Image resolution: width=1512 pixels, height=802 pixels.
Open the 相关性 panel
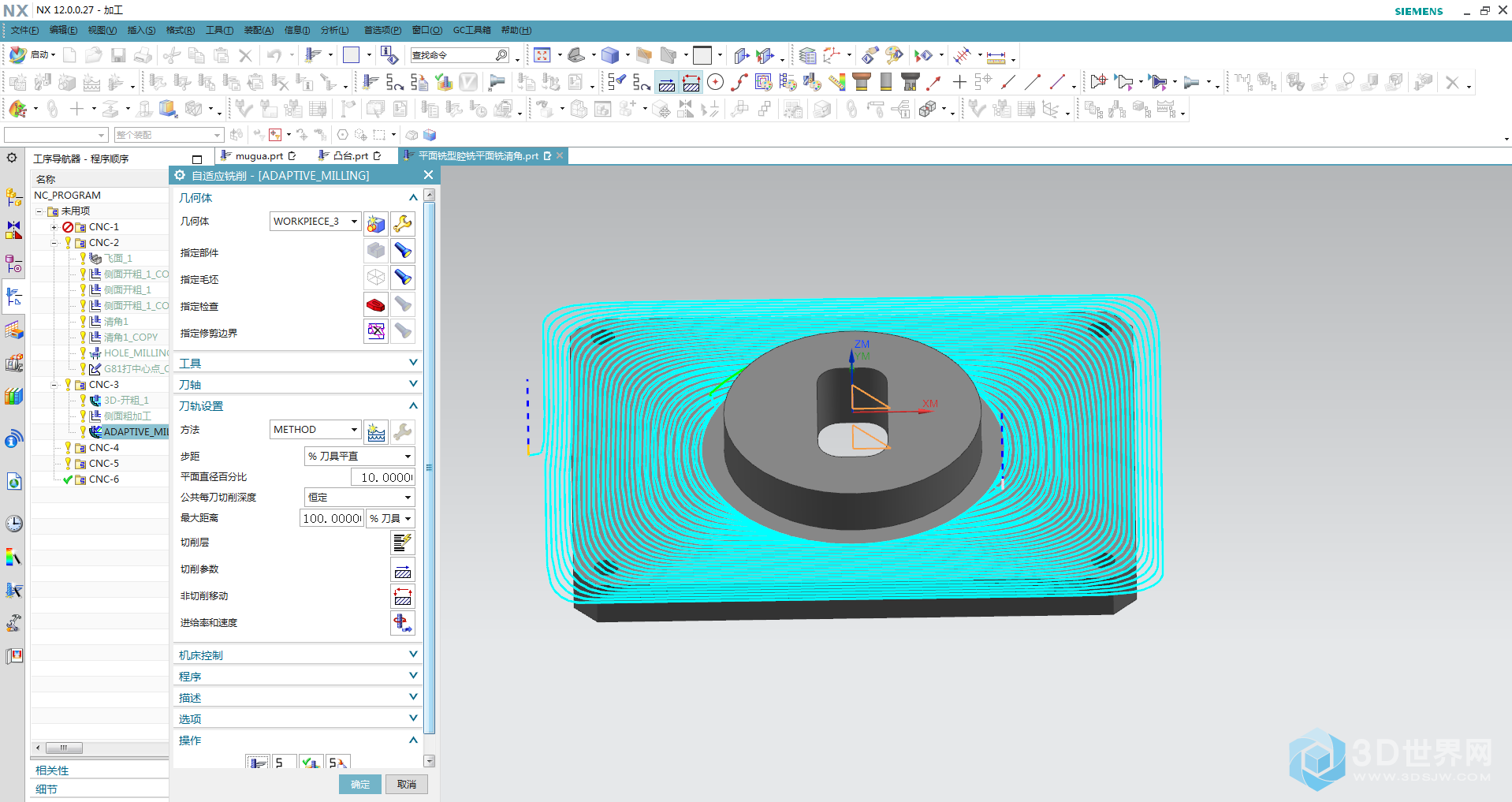coord(52,770)
